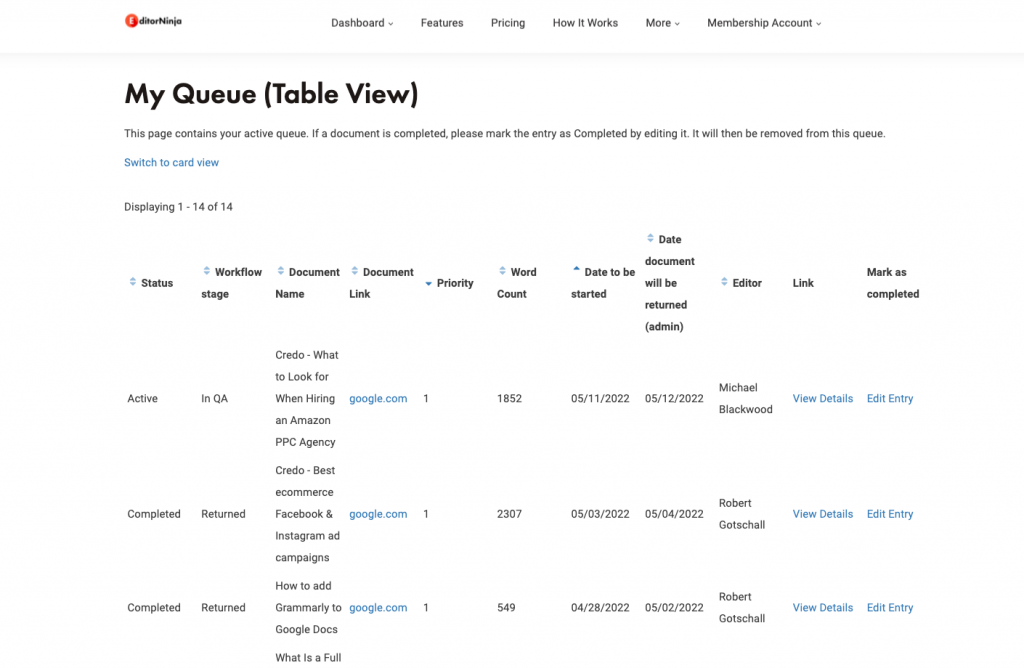
Task: Open Membership Account dropdown
Action: tap(764, 23)
